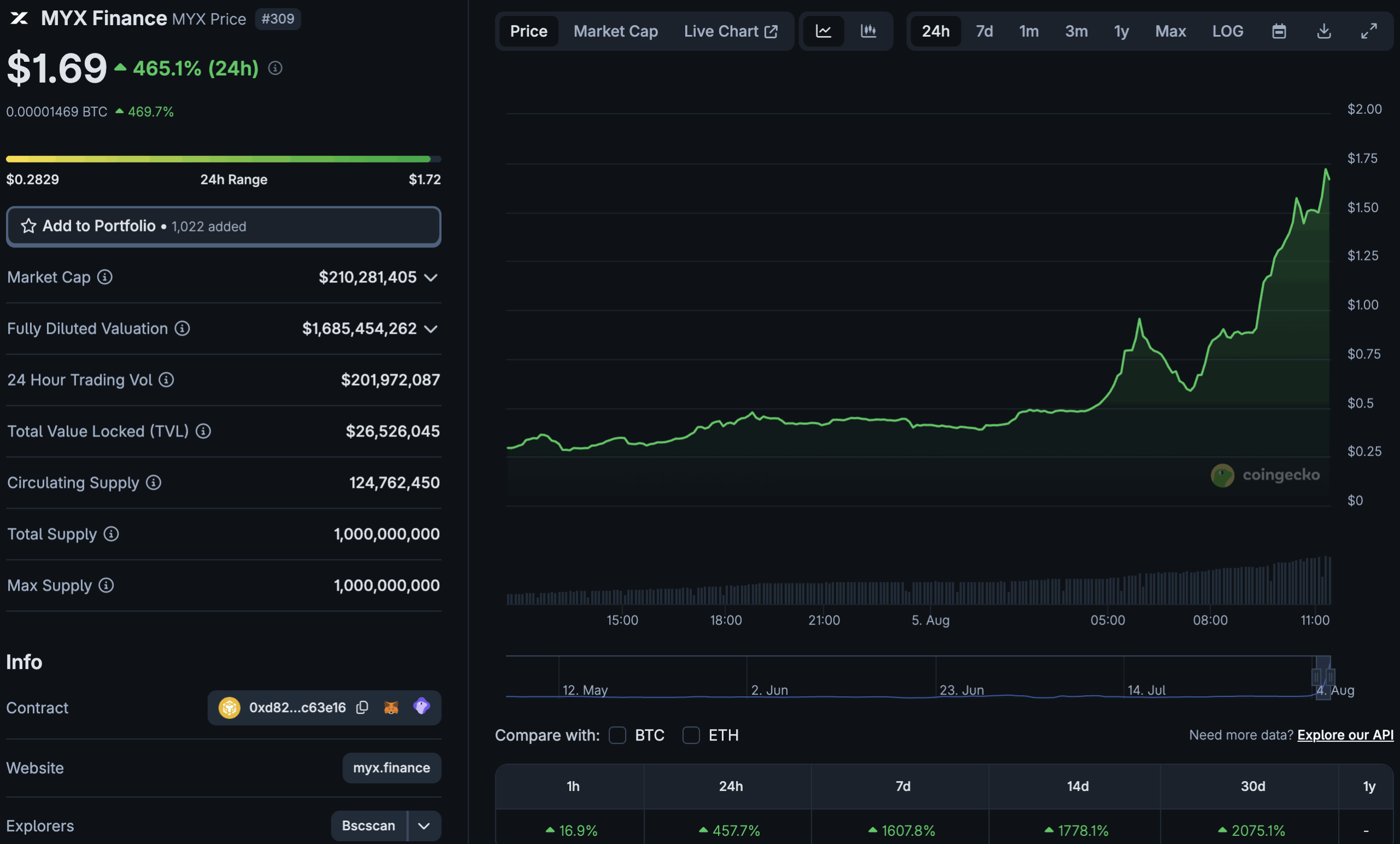Click the $210,281,405 market cap value
This screenshot has height=844, width=1400.
click(x=367, y=277)
